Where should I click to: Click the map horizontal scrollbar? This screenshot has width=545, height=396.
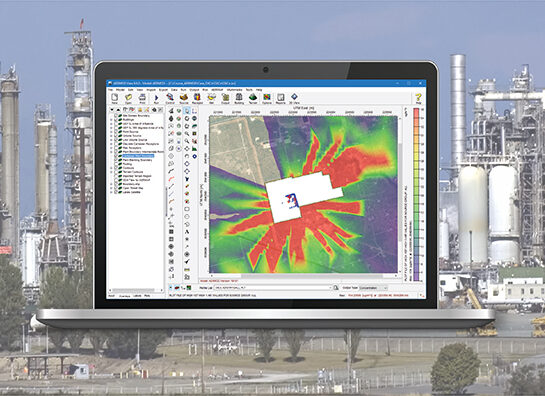pyautogui.click(x=302, y=276)
